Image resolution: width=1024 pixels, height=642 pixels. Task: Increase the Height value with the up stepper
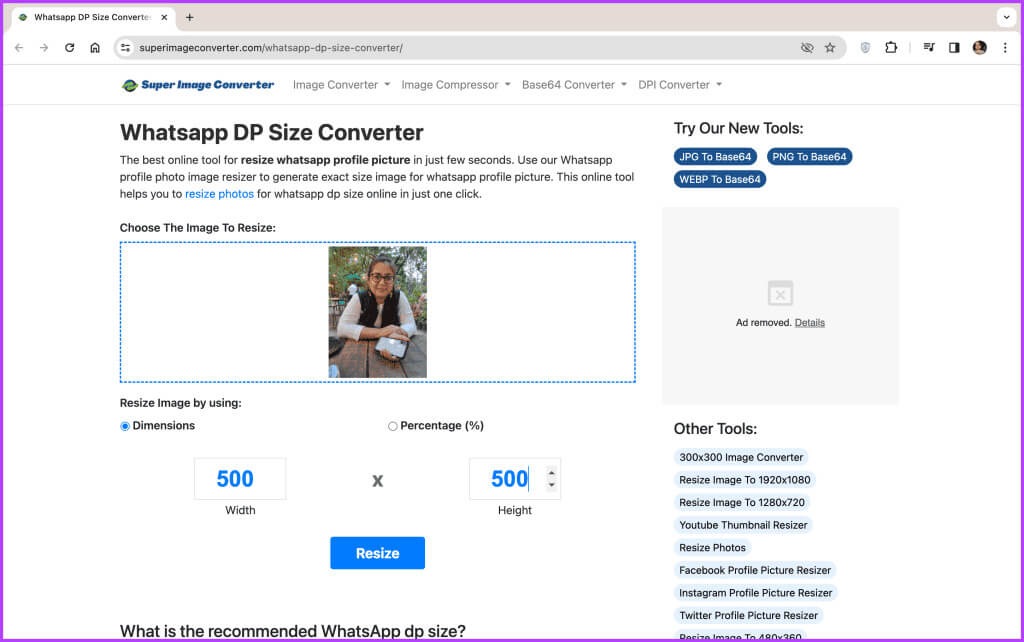[551, 472]
